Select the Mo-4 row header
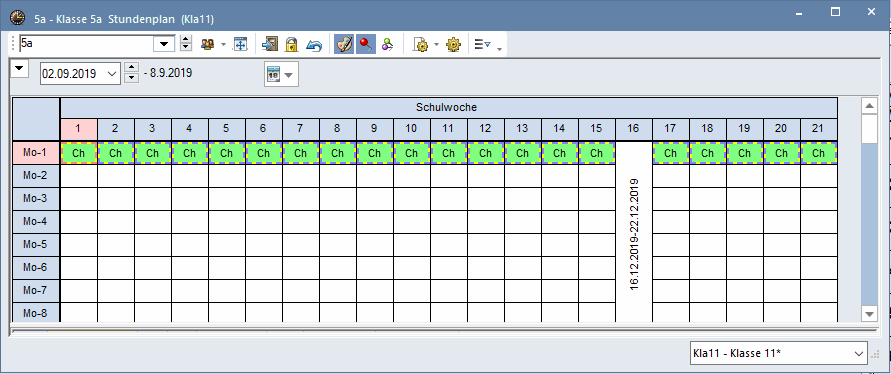Viewport: 891px width, 374px height. [36, 222]
